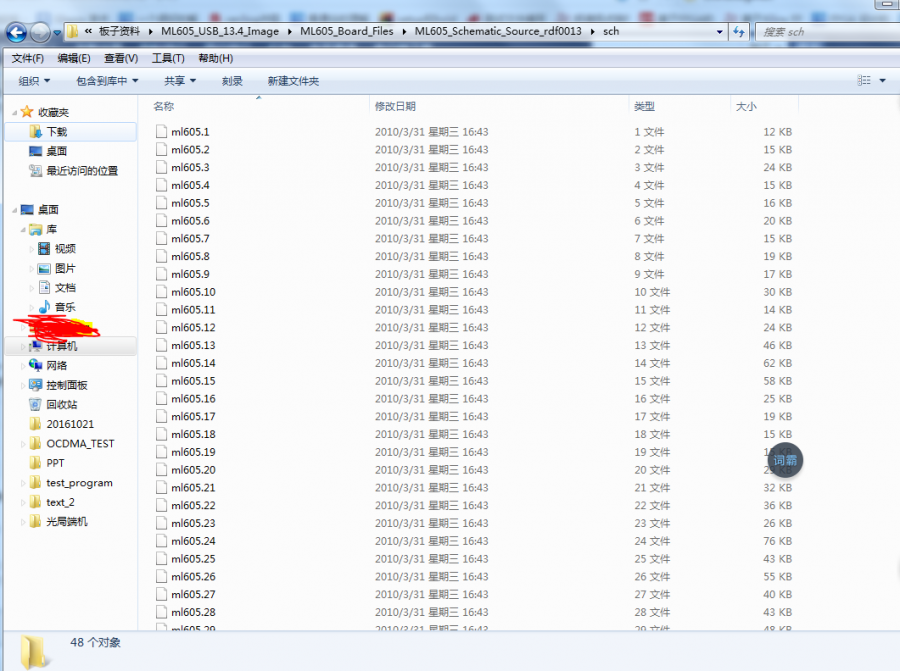Open the 查看(V) menu
This screenshot has height=671, width=900.
point(121,59)
